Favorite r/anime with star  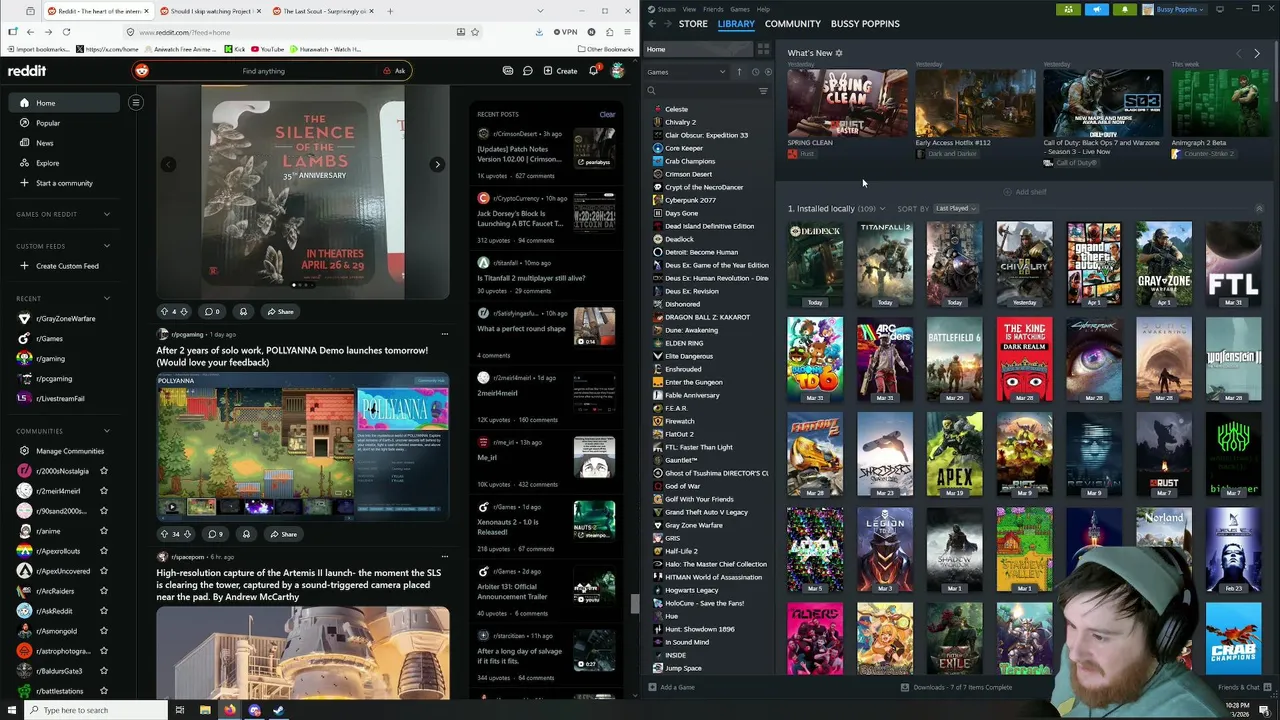(x=103, y=531)
